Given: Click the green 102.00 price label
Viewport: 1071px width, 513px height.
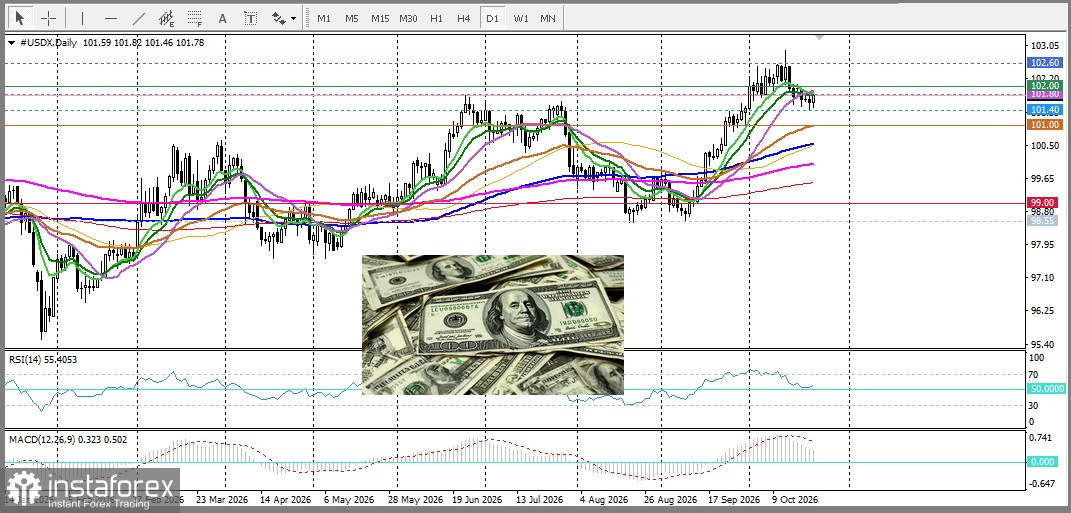Looking at the screenshot, I should click(x=1044, y=85).
